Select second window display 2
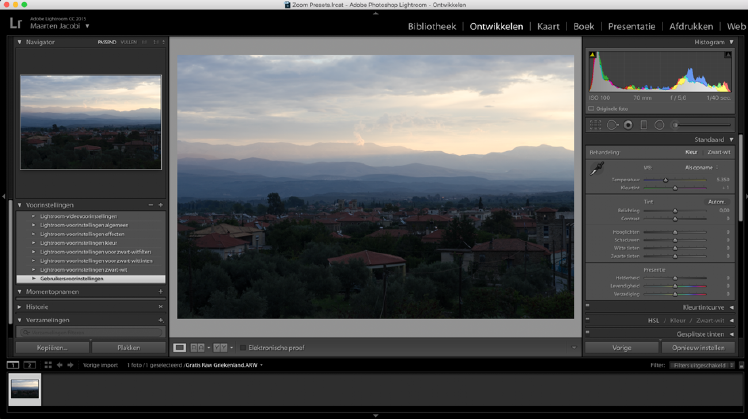This screenshot has width=748, height=419. 30,365
